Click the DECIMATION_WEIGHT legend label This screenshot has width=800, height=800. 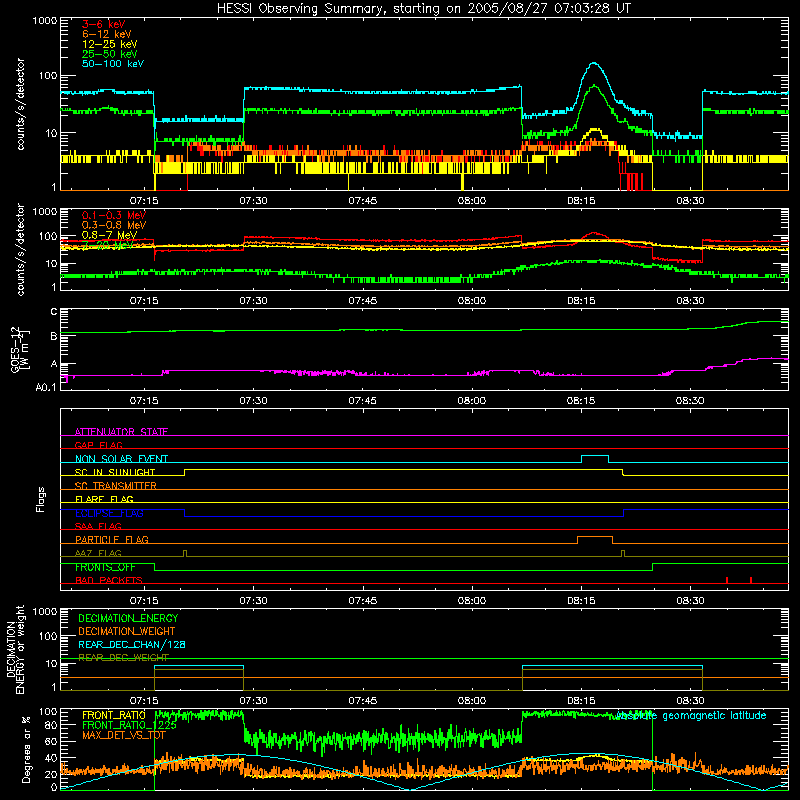127,631
